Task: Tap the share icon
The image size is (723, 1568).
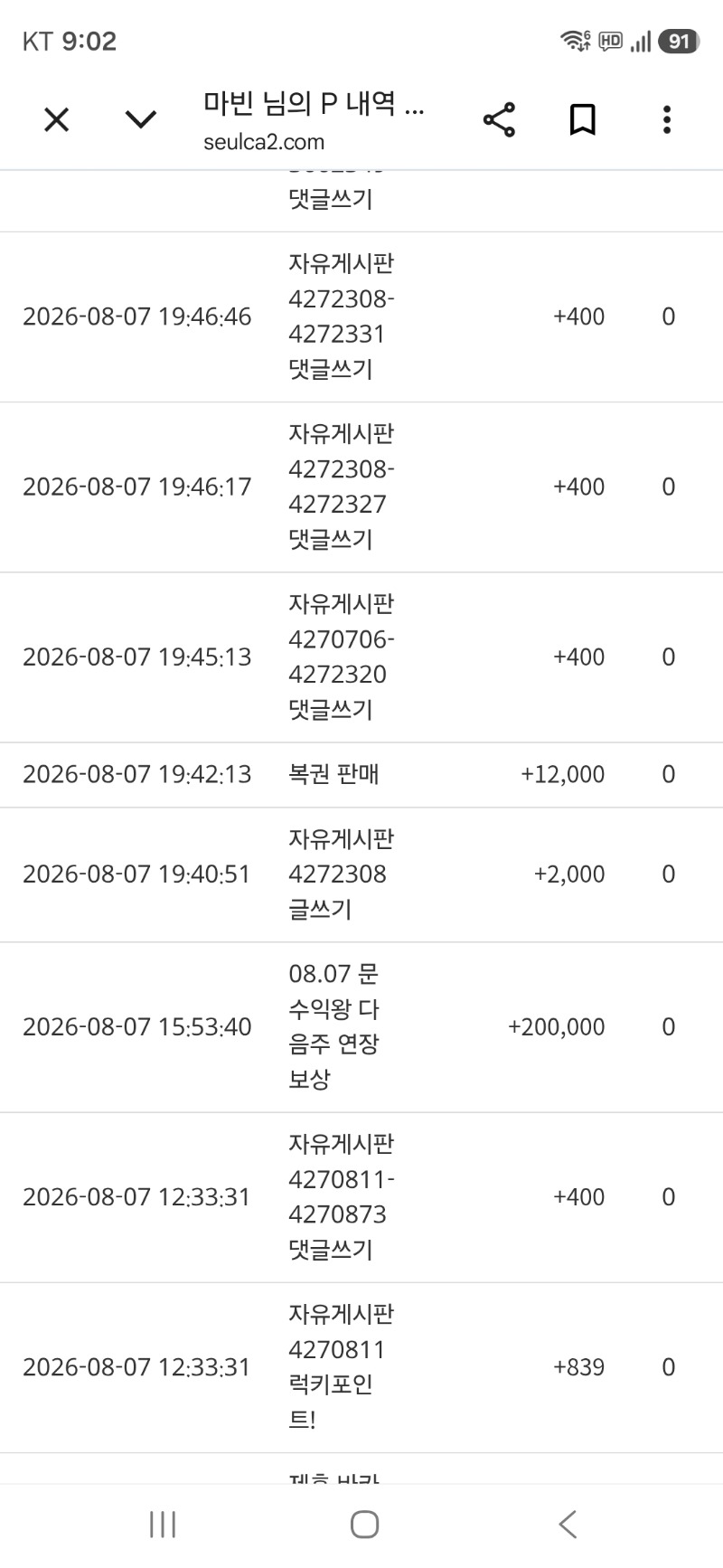Action: coord(499,119)
